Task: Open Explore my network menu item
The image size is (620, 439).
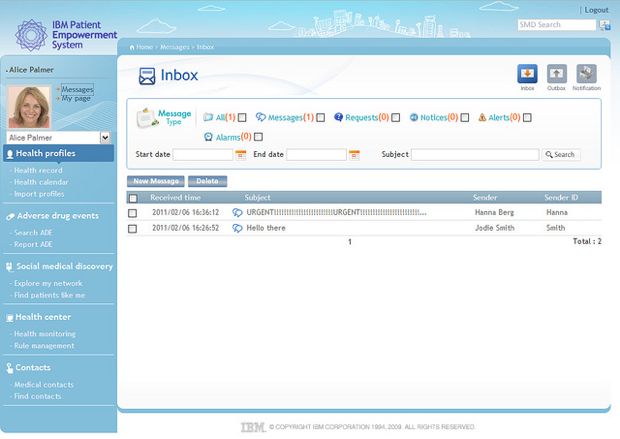Action: [47, 284]
